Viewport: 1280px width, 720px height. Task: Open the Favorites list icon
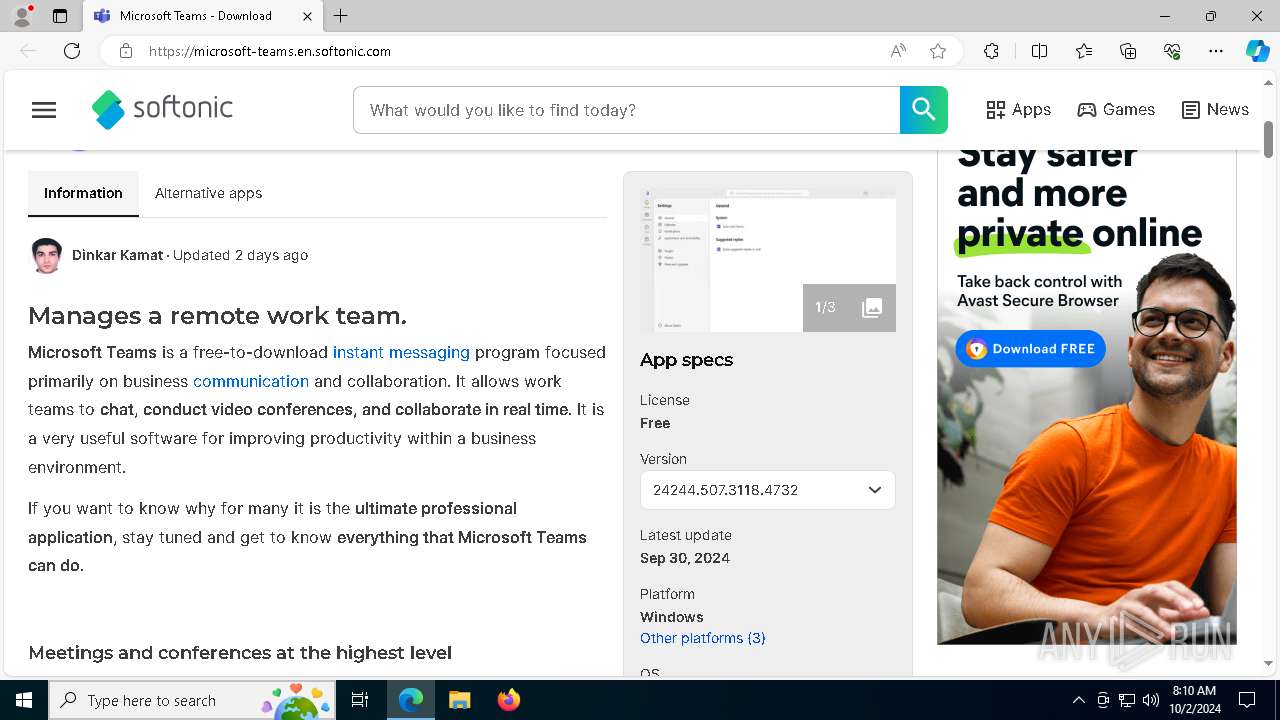pyautogui.click(x=1084, y=51)
